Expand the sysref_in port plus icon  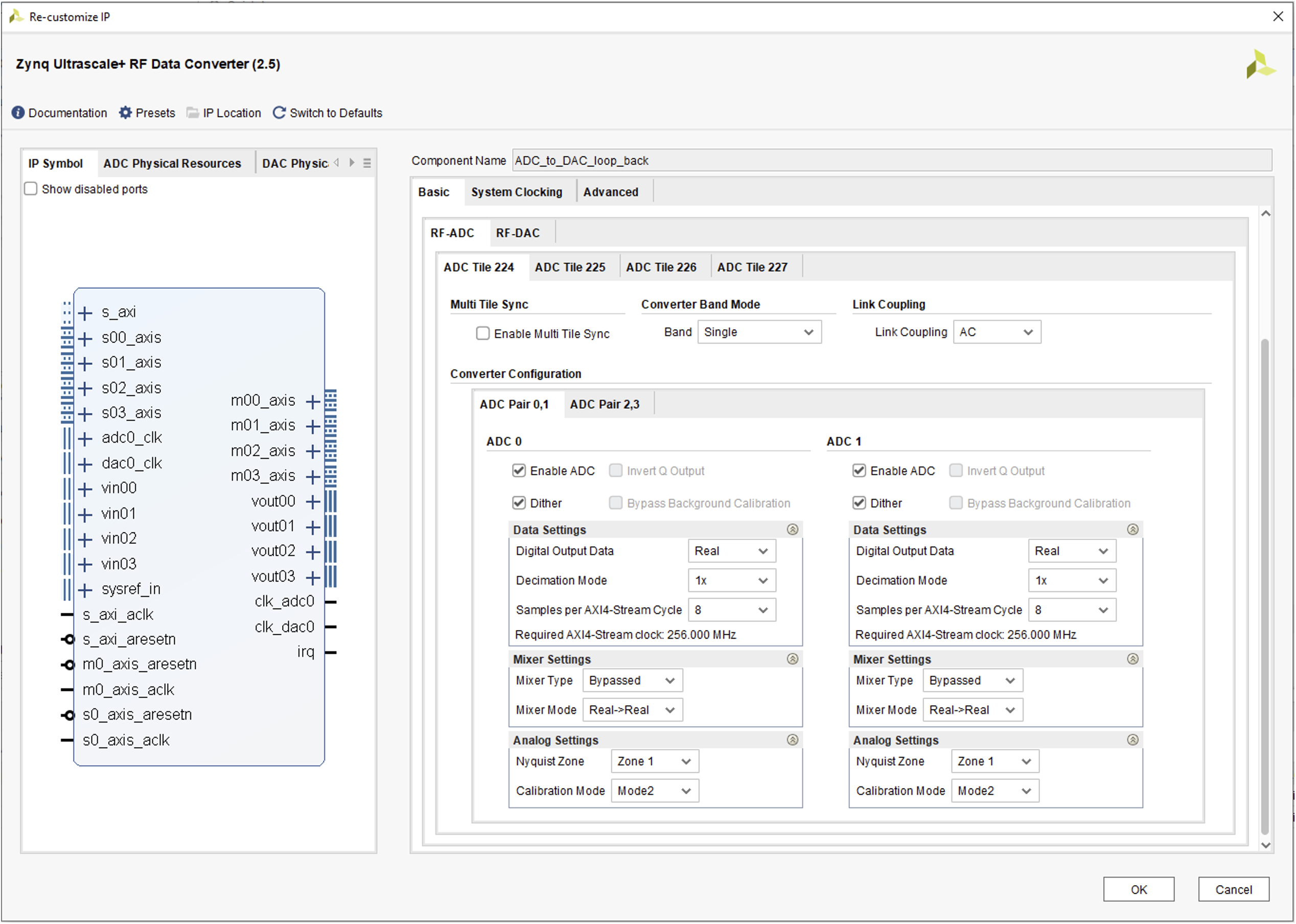[x=85, y=590]
